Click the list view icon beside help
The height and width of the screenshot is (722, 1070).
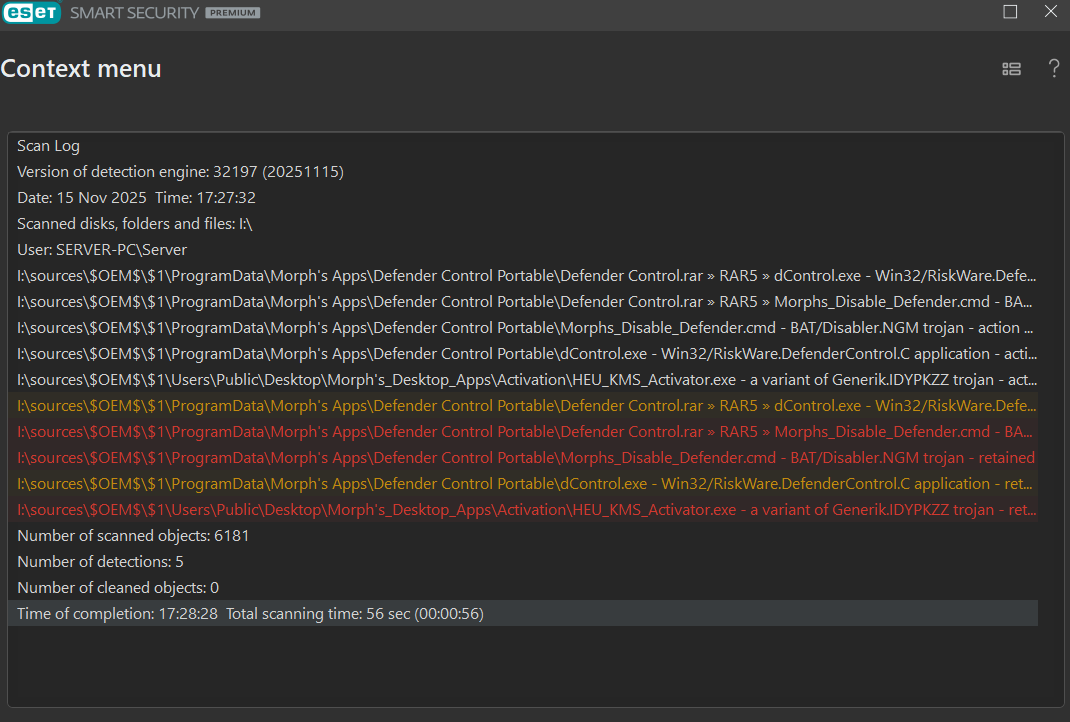1012,69
